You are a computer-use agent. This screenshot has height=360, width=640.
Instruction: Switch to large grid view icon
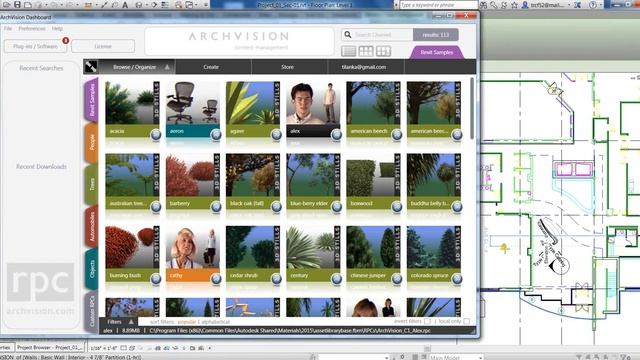tap(383, 51)
